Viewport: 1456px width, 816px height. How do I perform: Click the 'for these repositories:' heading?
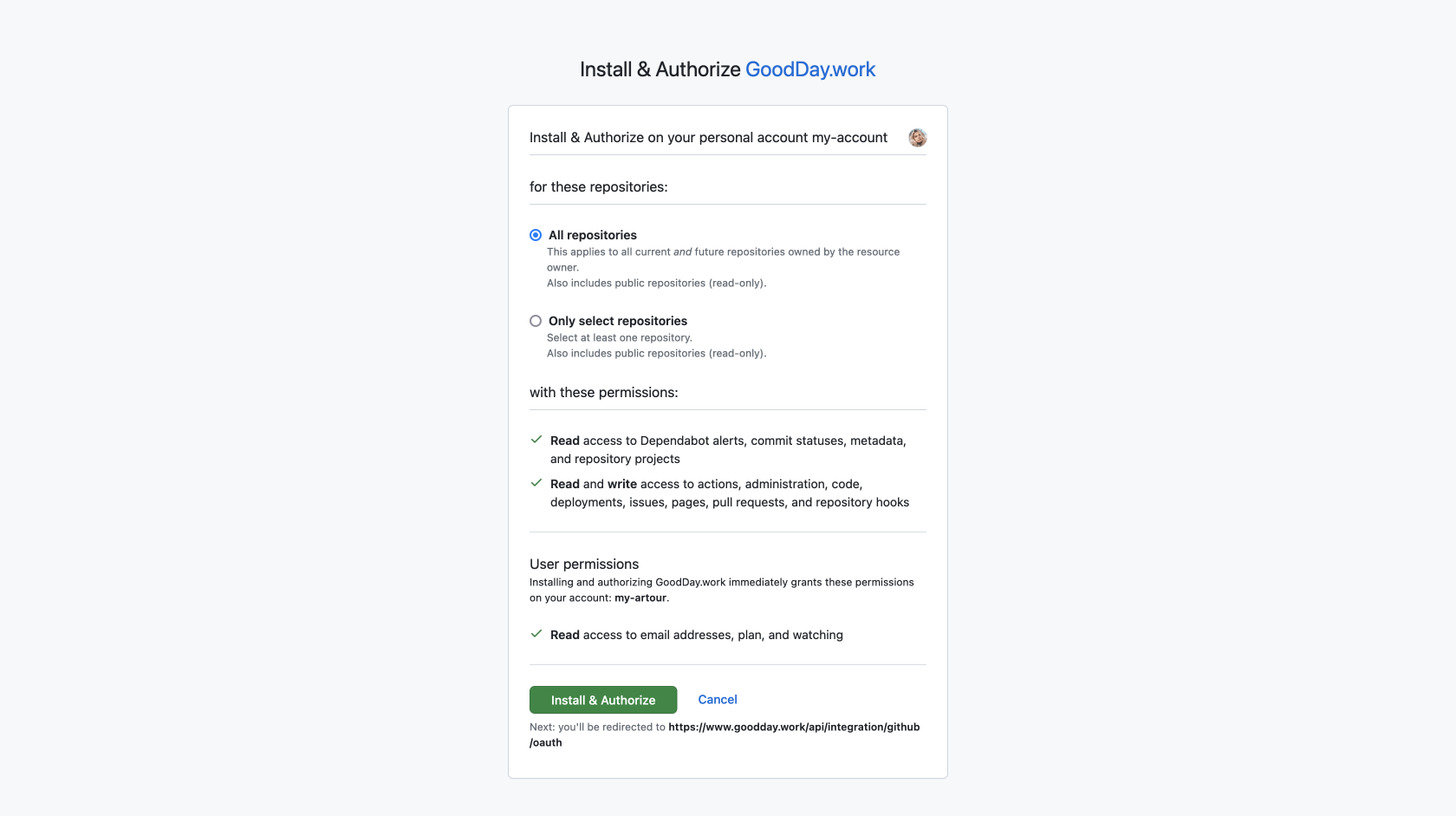[x=599, y=187]
